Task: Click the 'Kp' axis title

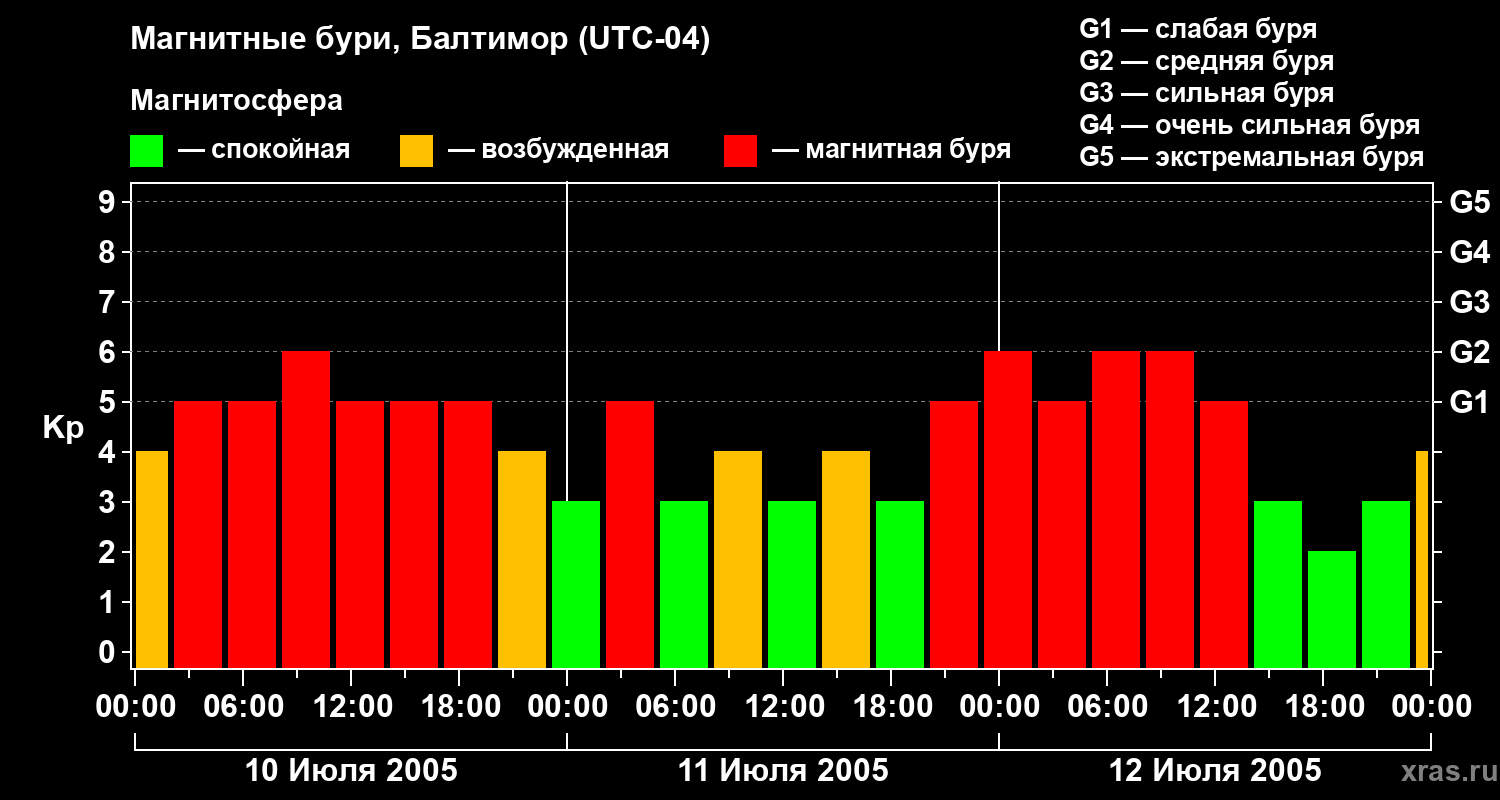Action: click(63, 428)
